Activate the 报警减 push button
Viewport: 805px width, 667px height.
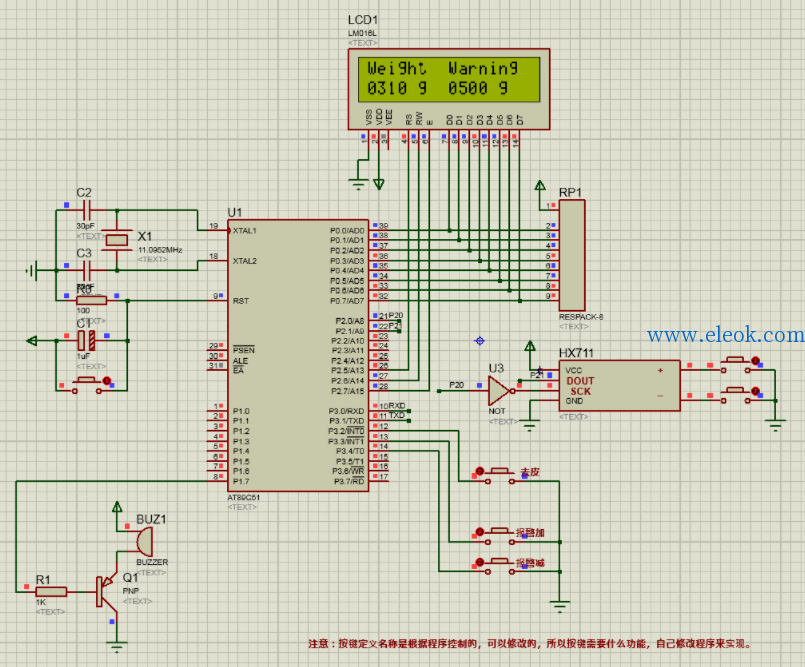pos(500,566)
